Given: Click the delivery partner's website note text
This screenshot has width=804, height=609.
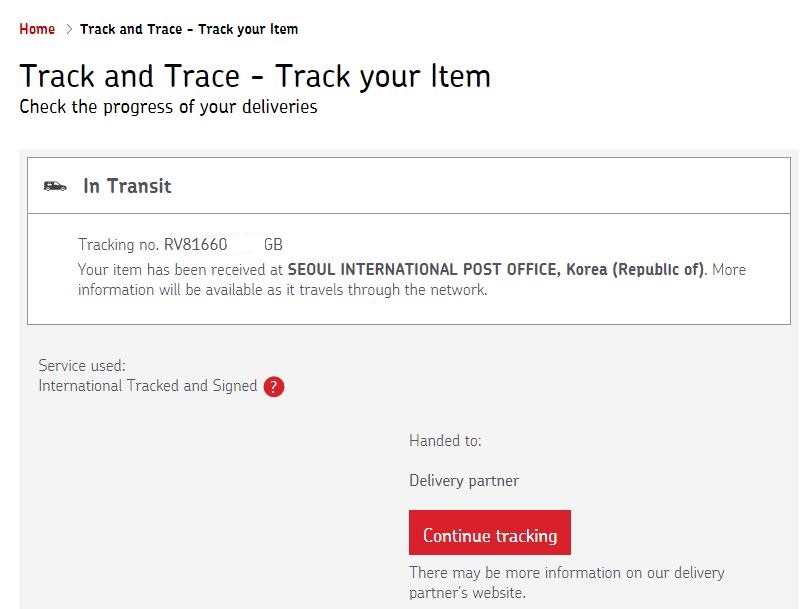Looking at the screenshot, I should tap(566, 583).
